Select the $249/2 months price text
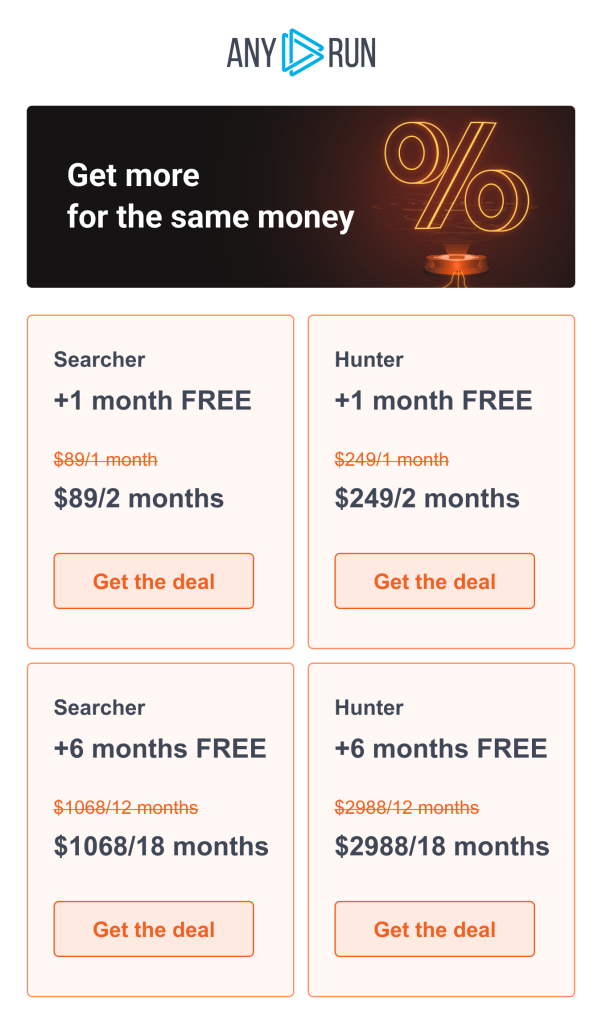 [427, 498]
